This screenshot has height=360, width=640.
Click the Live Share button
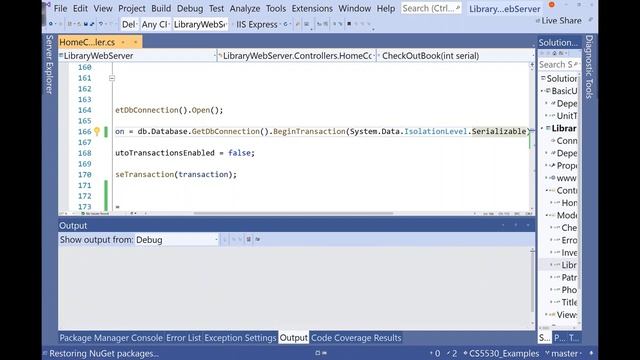coord(558,20)
